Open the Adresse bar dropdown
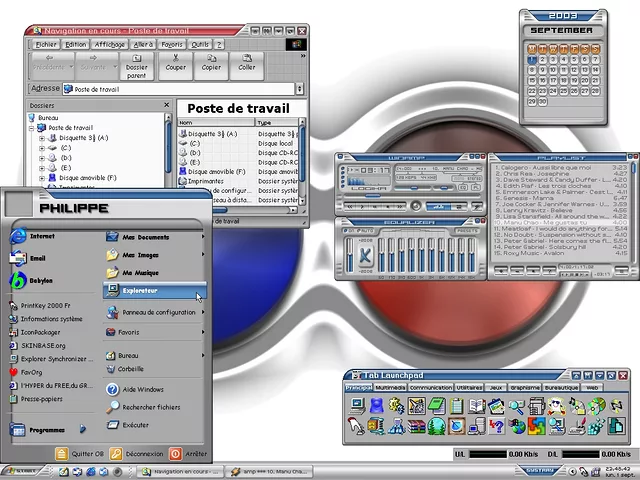 (x=301, y=89)
